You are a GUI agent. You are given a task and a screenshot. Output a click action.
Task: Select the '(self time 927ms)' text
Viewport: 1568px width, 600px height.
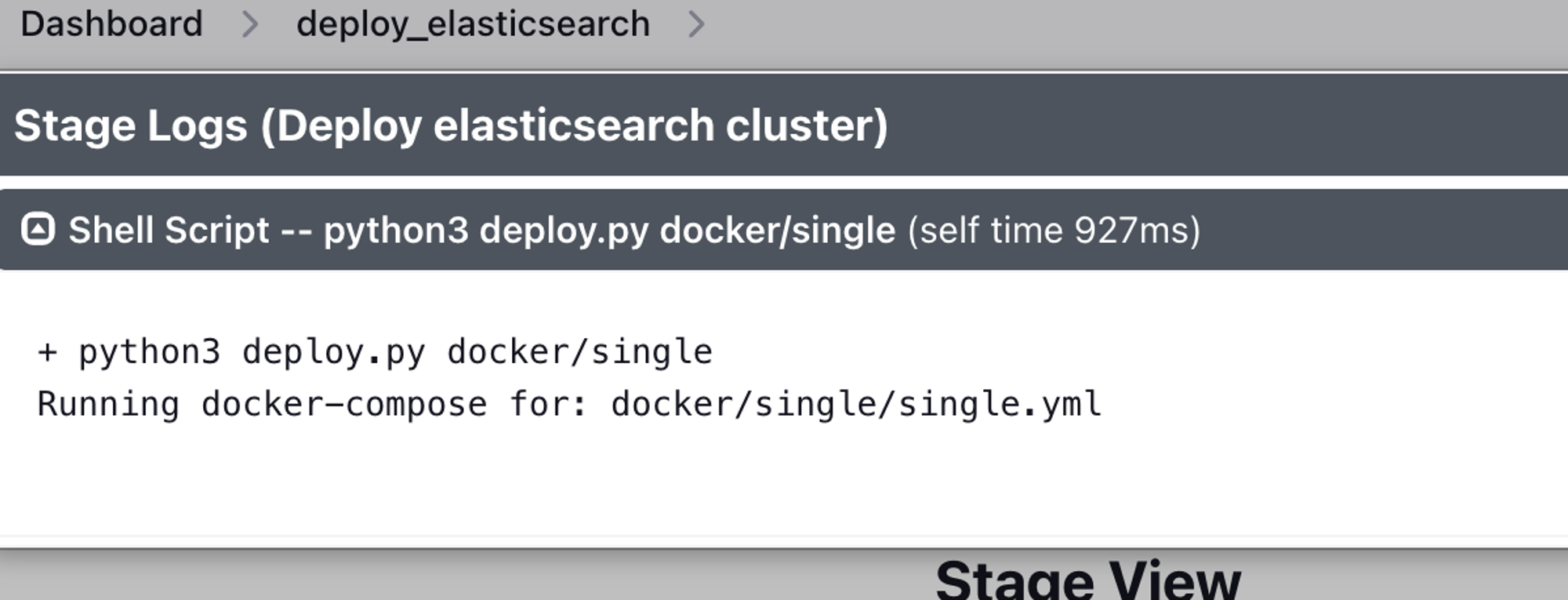tap(1054, 231)
